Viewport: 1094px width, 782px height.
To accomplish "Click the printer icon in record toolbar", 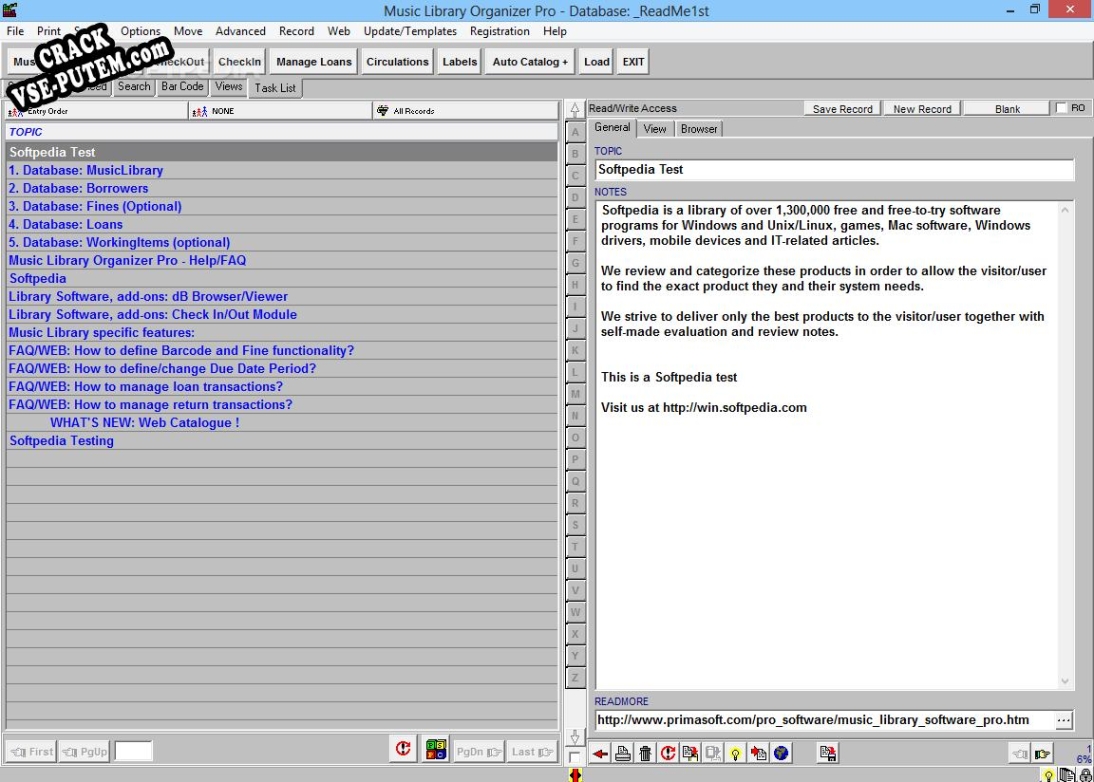I will [x=623, y=753].
